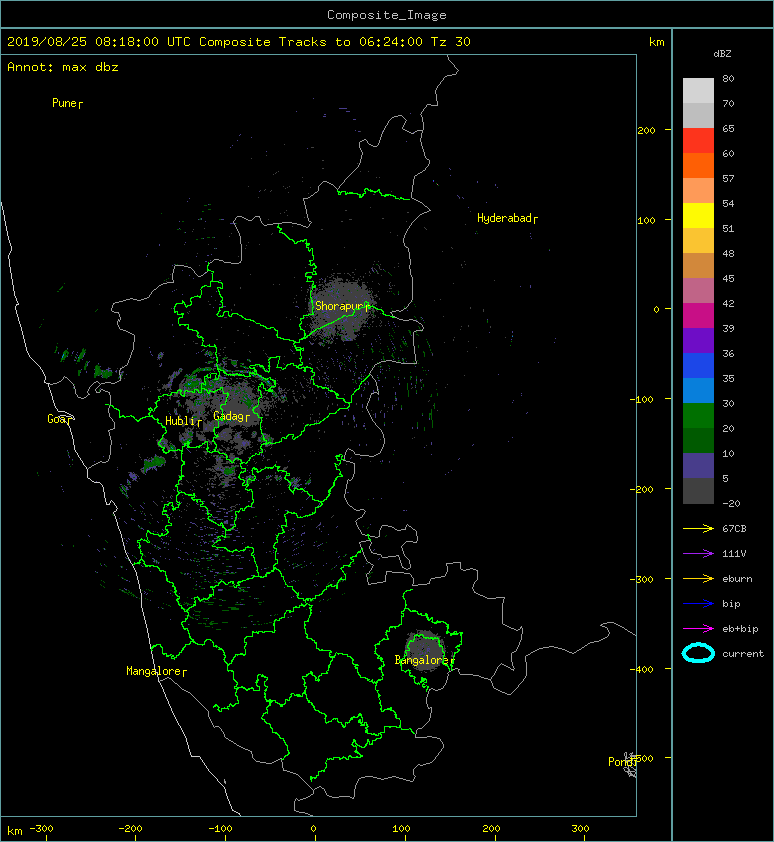
Task: Click the cyan current ellipse symbol
Action: pyautogui.click(x=698, y=653)
